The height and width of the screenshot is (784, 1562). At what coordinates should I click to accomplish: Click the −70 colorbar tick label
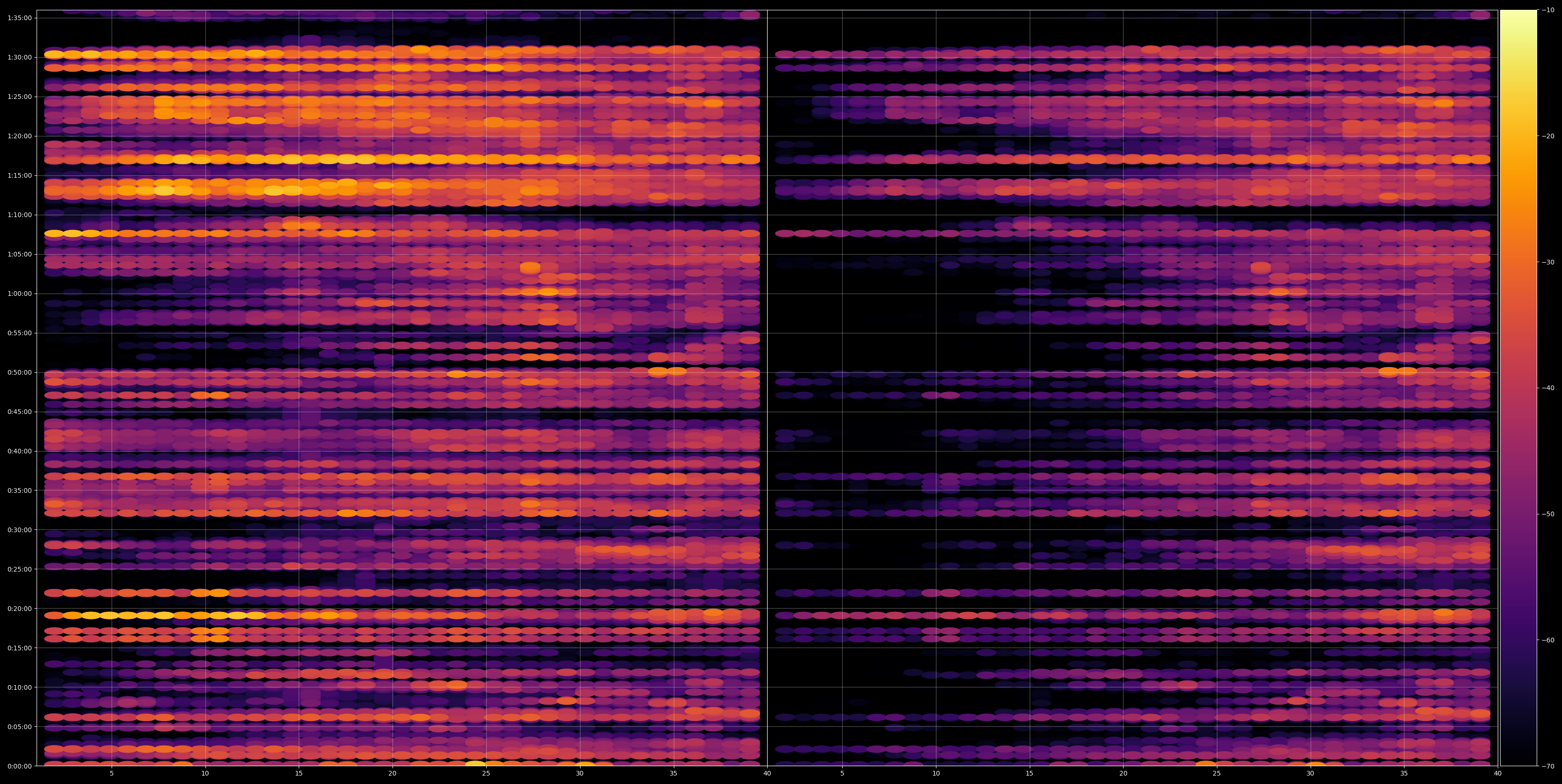click(x=1548, y=766)
